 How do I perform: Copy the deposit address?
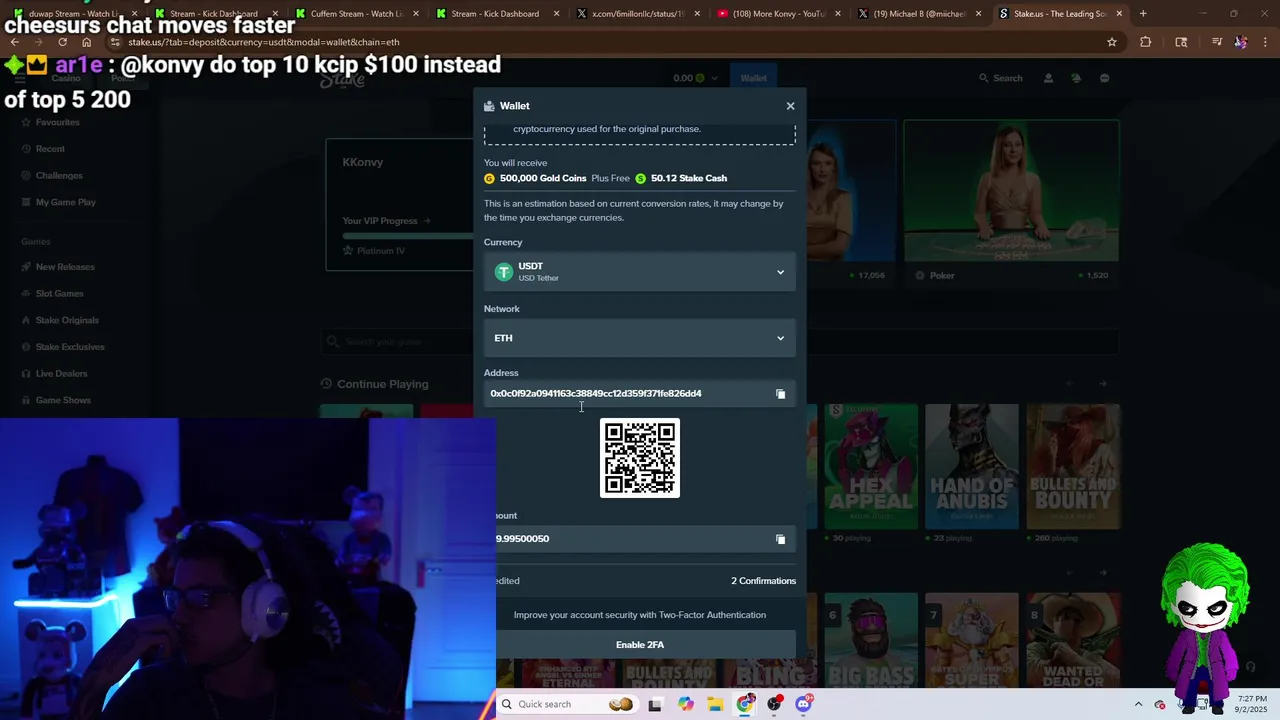pyautogui.click(x=781, y=394)
